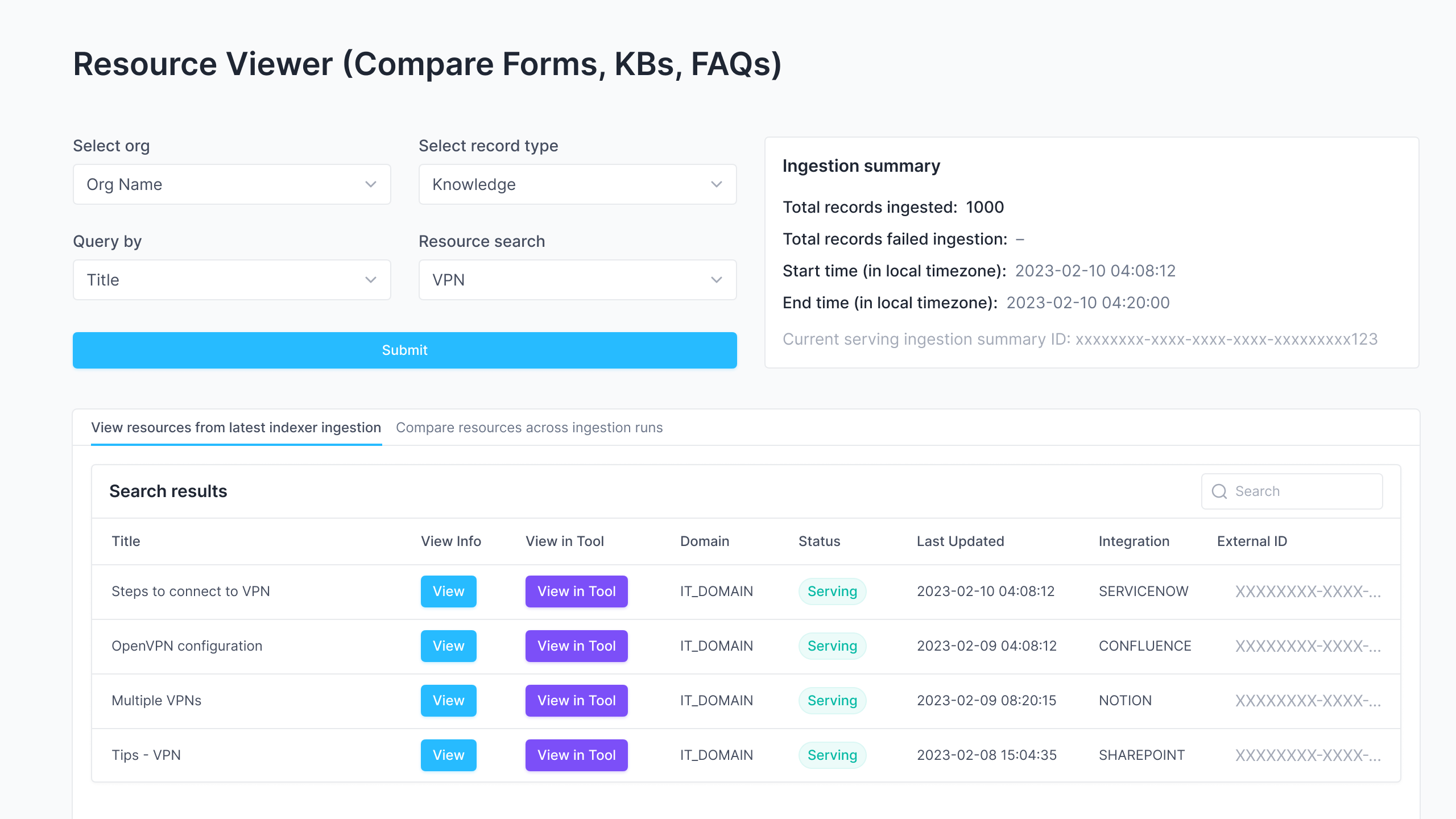Click View in Tool for "Tips - VPN"
Screen dimensions: 1456x819
click(x=576, y=755)
